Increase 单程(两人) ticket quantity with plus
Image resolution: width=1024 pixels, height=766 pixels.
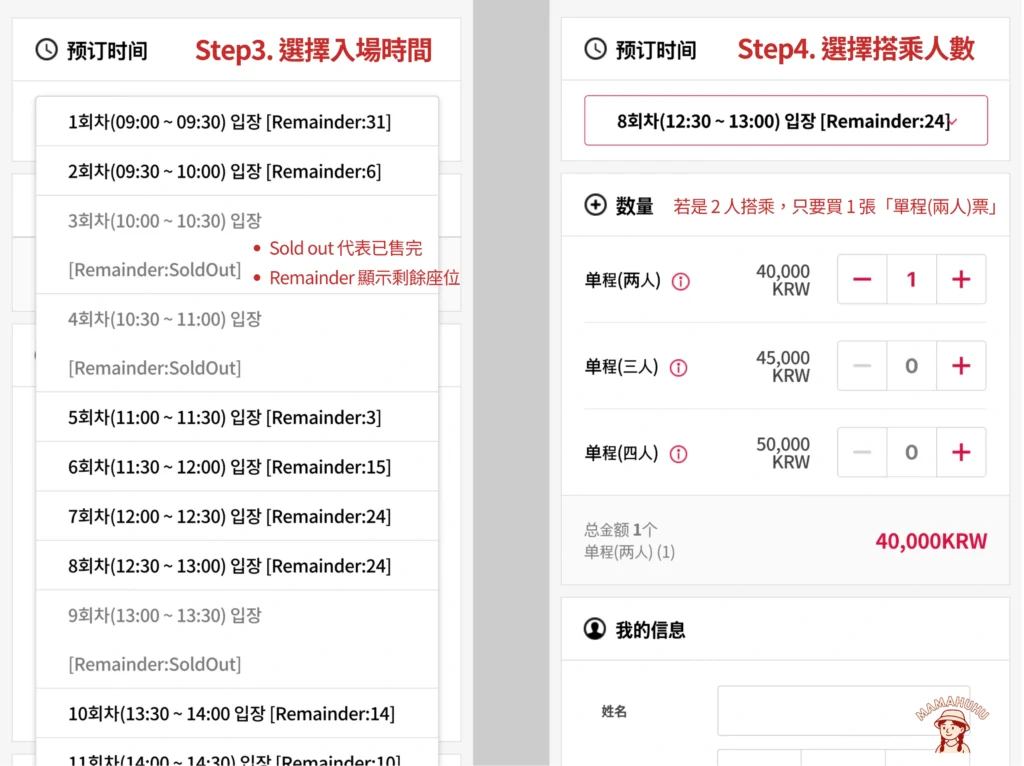tap(961, 279)
